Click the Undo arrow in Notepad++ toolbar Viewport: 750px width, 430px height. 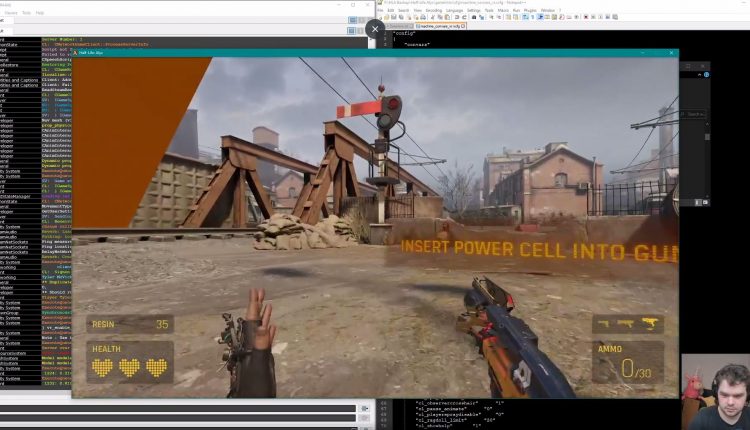coord(457,17)
